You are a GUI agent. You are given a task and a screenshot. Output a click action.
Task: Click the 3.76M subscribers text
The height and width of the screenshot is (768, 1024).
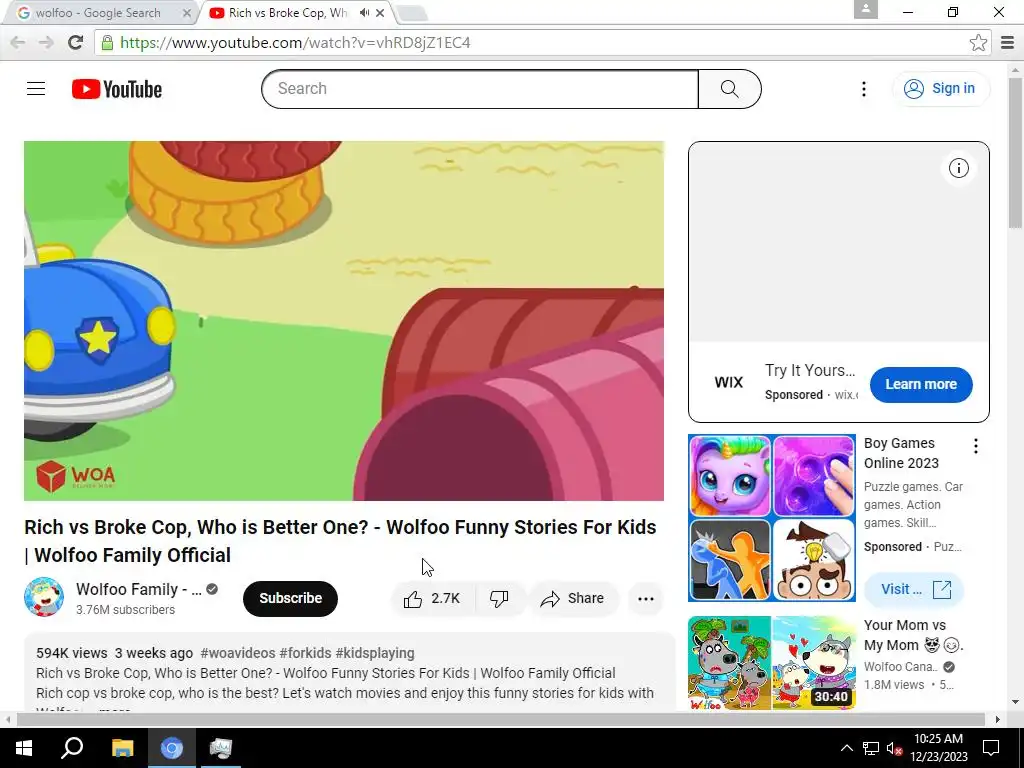pyautogui.click(x=125, y=610)
